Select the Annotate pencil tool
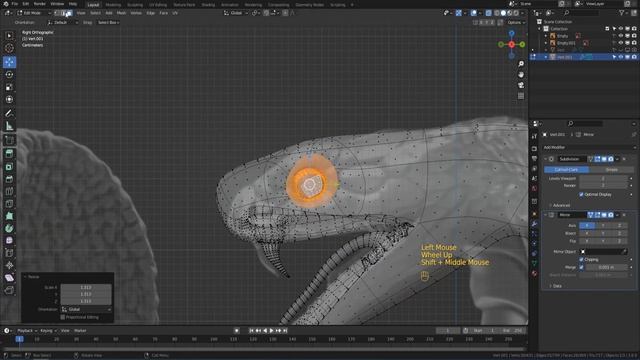 9,113
